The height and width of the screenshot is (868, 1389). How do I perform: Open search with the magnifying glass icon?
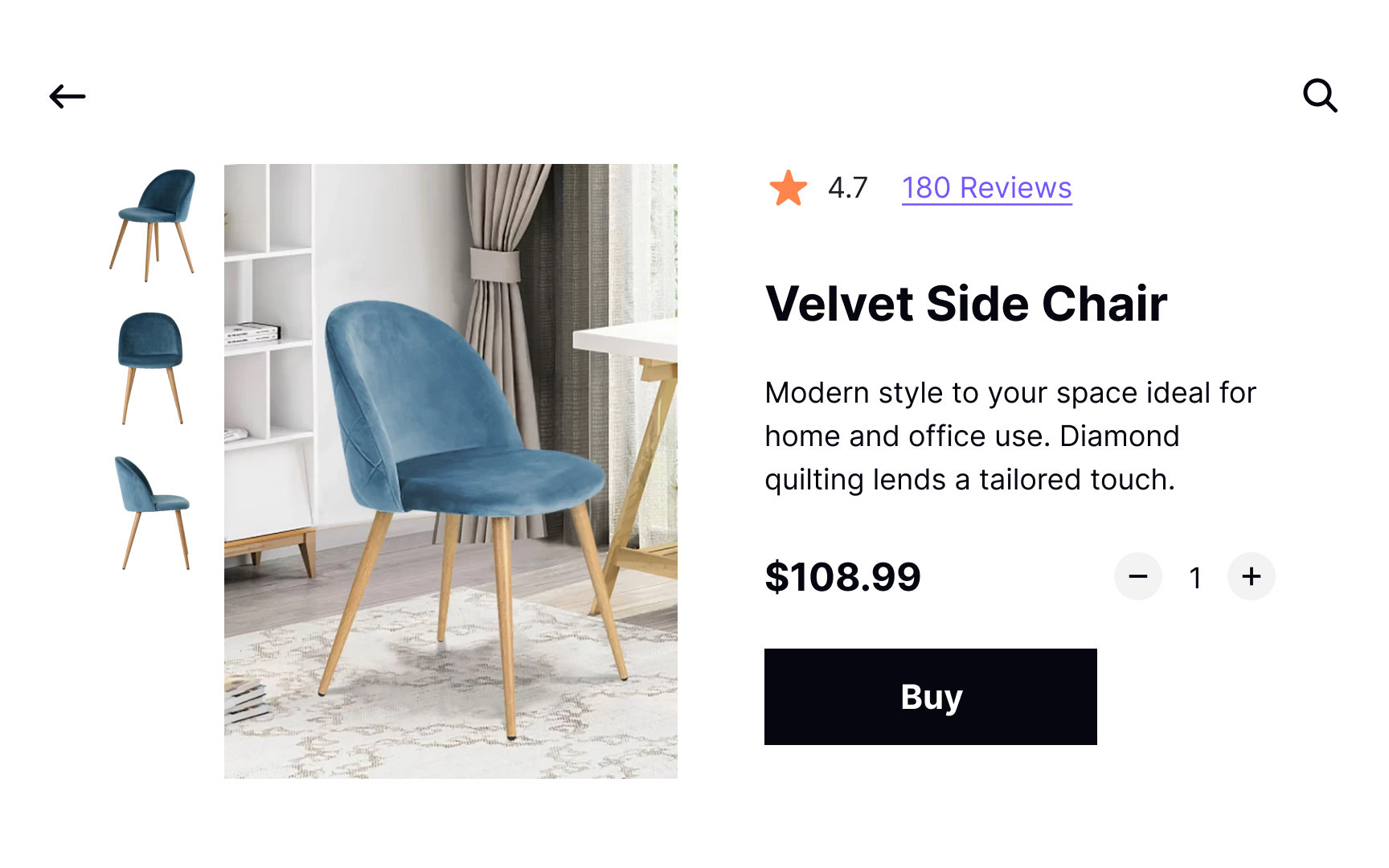coord(1320,96)
